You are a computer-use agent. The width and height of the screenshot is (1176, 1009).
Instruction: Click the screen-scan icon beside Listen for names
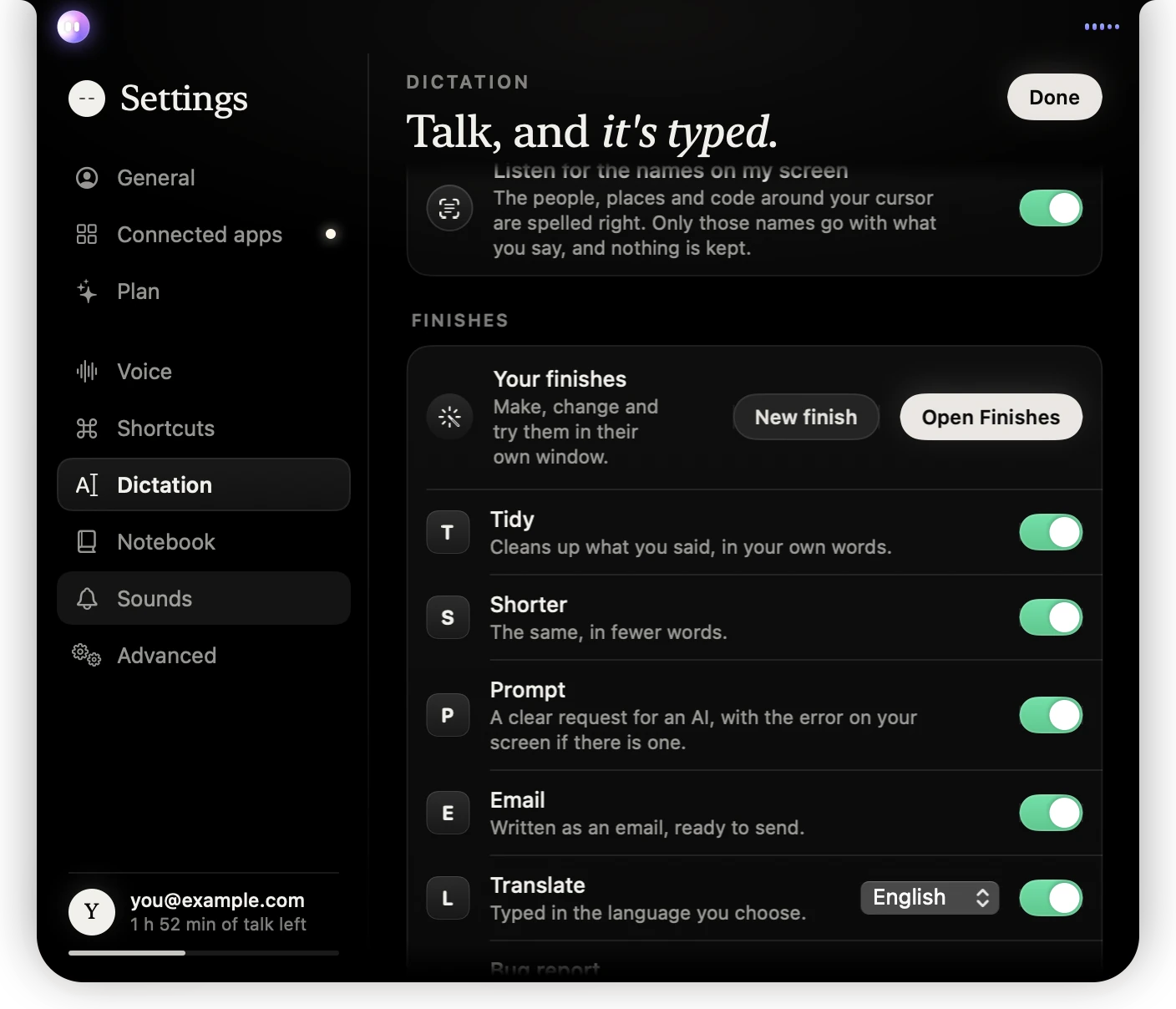(449, 208)
